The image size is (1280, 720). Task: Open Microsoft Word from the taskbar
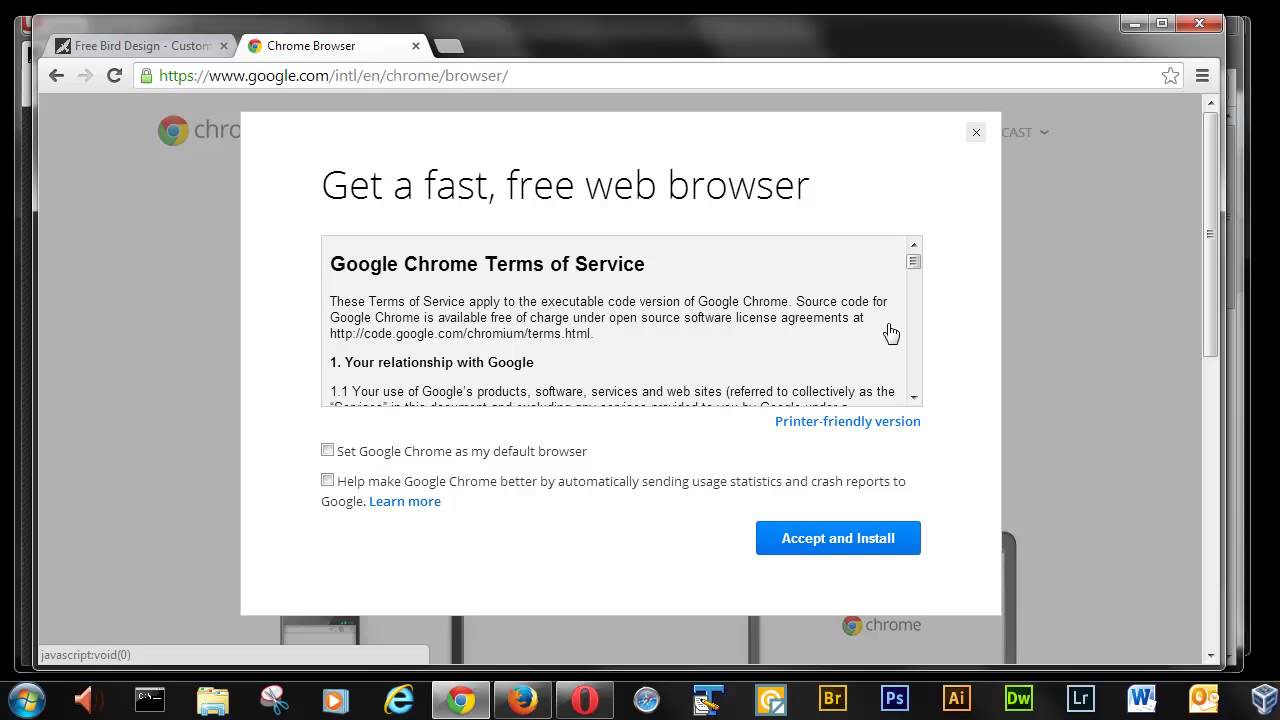(1142, 699)
